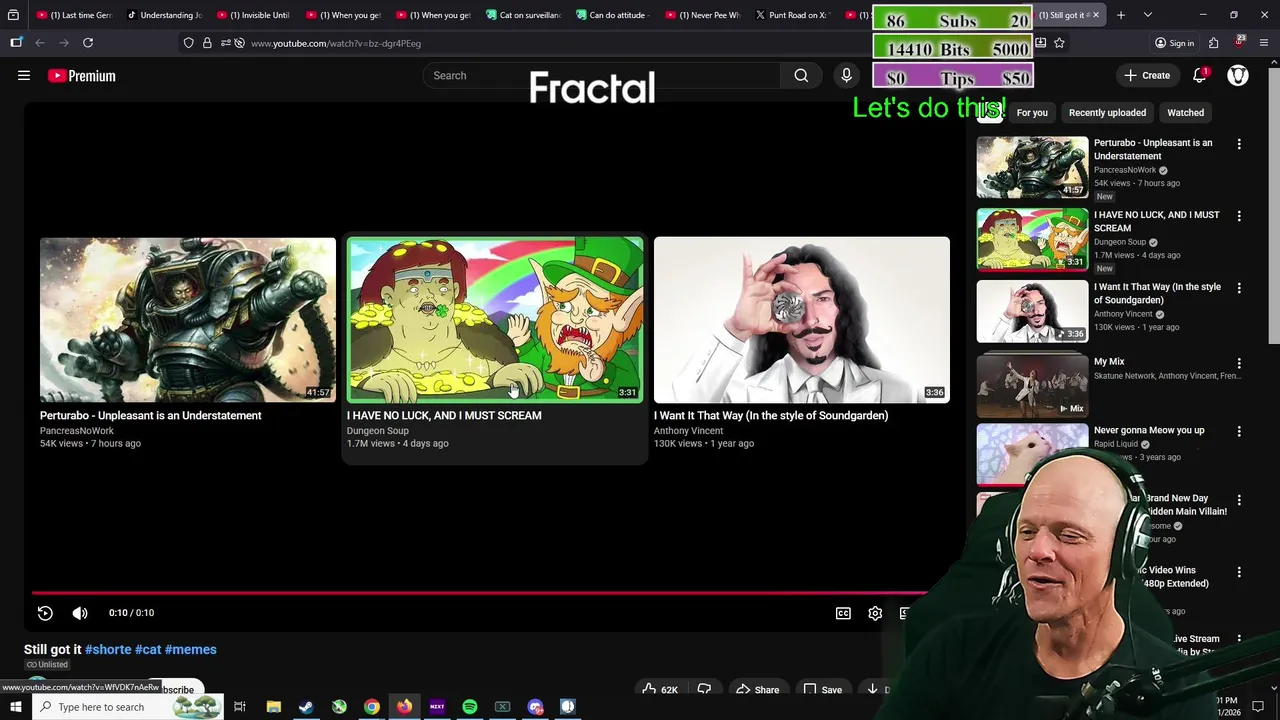Viewport: 1280px width, 720px height.
Task: Start voice search with the microphone
Action: click(846, 75)
